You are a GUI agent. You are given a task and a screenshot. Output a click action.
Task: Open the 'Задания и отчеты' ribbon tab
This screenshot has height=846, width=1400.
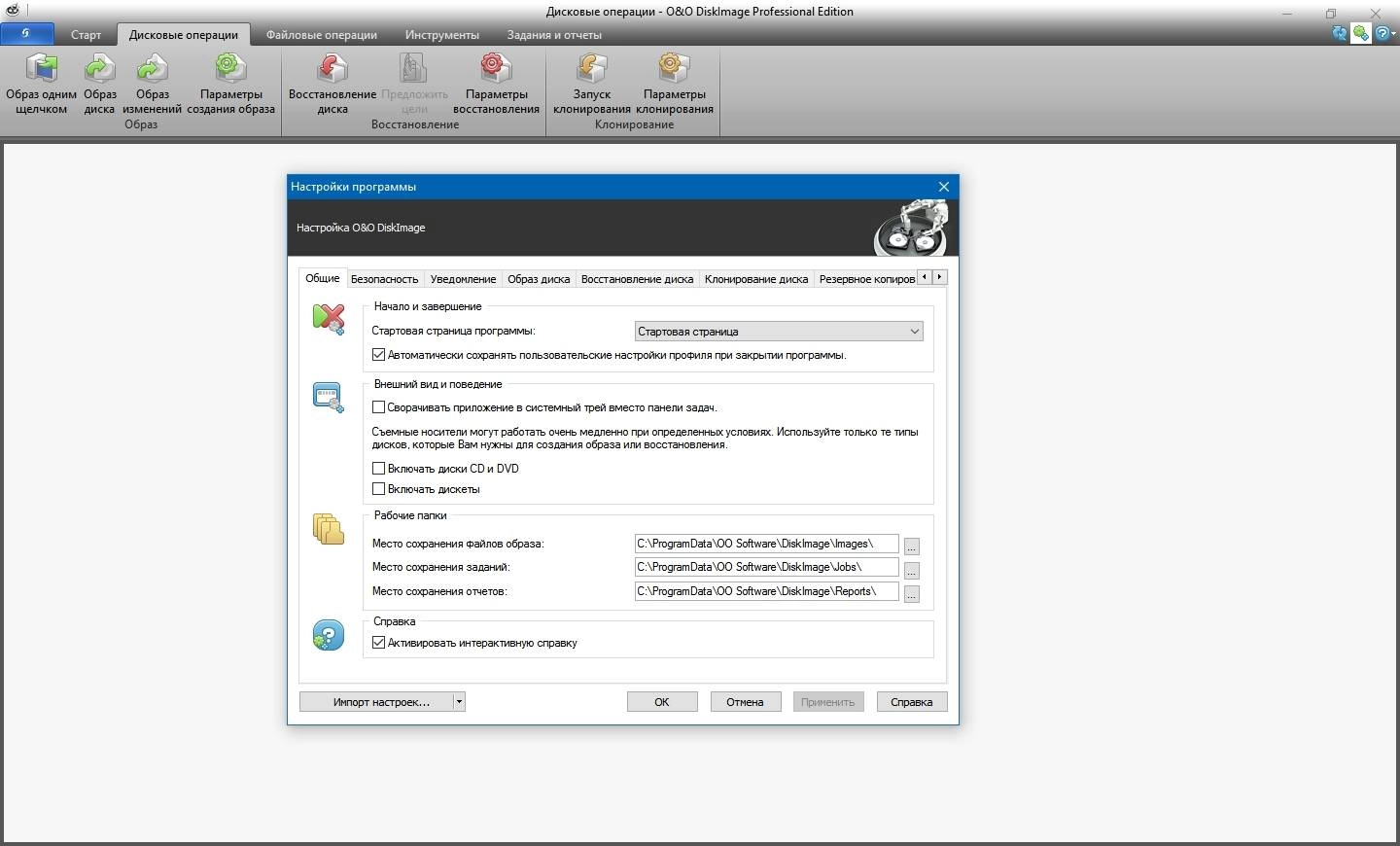click(x=554, y=35)
